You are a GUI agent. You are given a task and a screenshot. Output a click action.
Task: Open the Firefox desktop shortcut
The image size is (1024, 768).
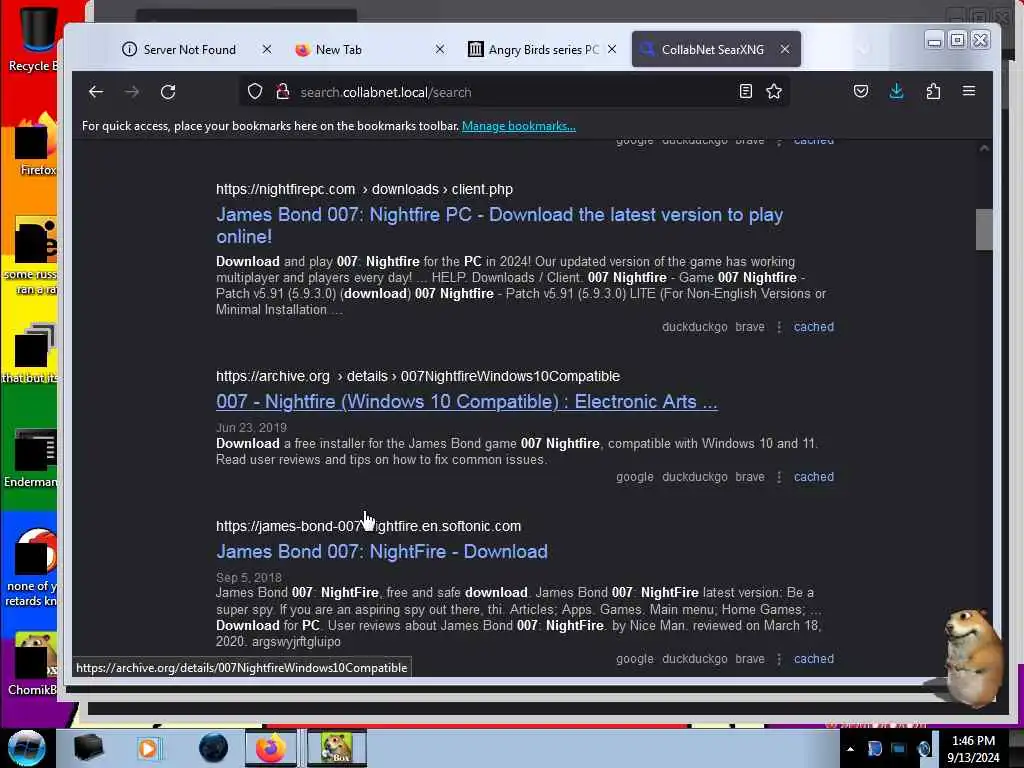pyautogui.click(x=37, y=145)
